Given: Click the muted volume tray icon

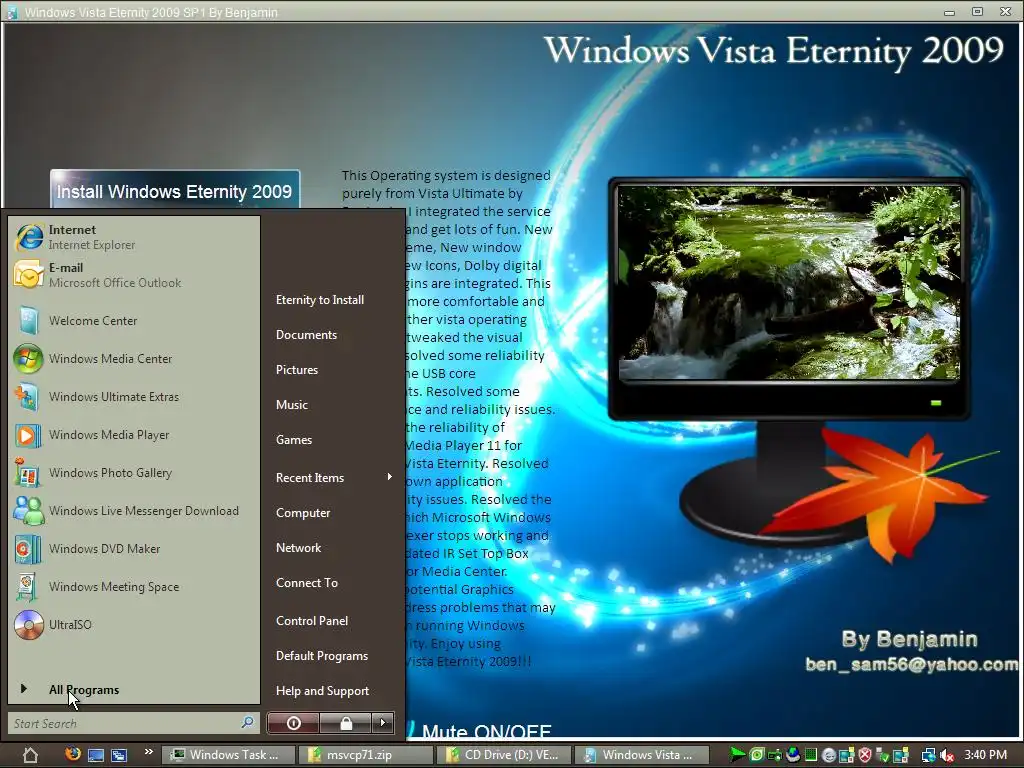Looking at the screenshot, I should point(947,756).
